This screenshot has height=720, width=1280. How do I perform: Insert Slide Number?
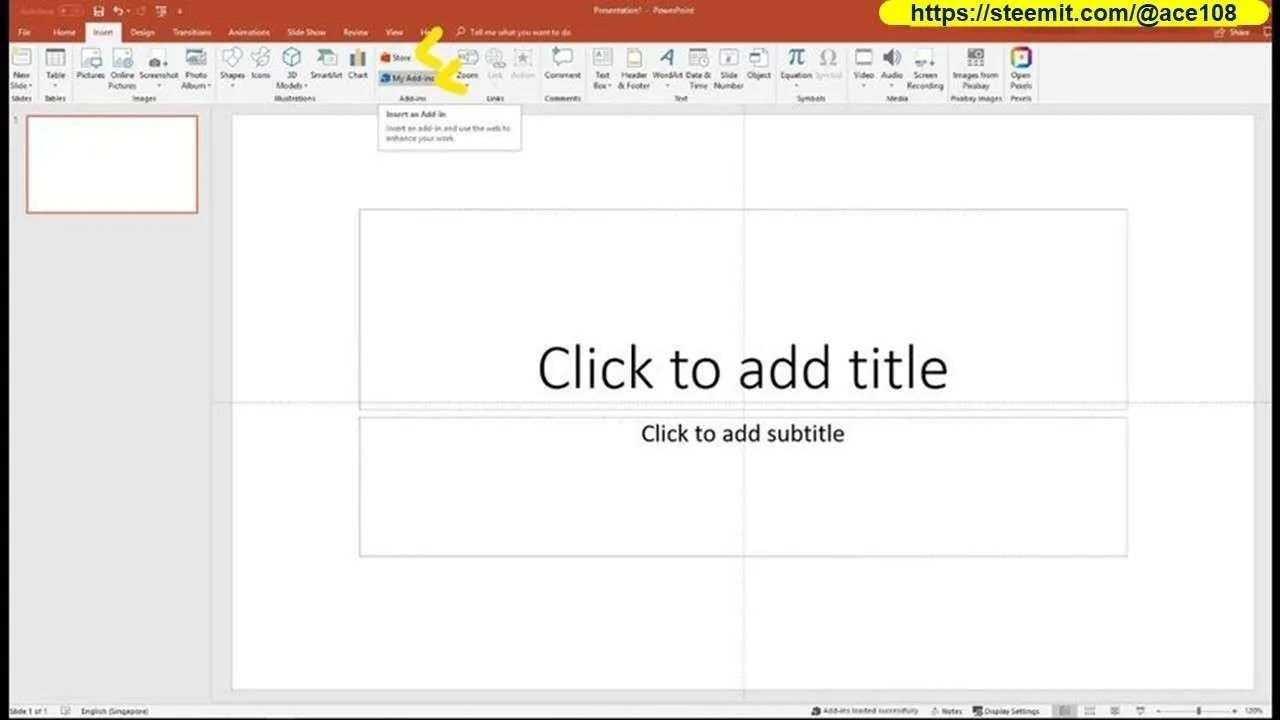click(x=728, y=68)
